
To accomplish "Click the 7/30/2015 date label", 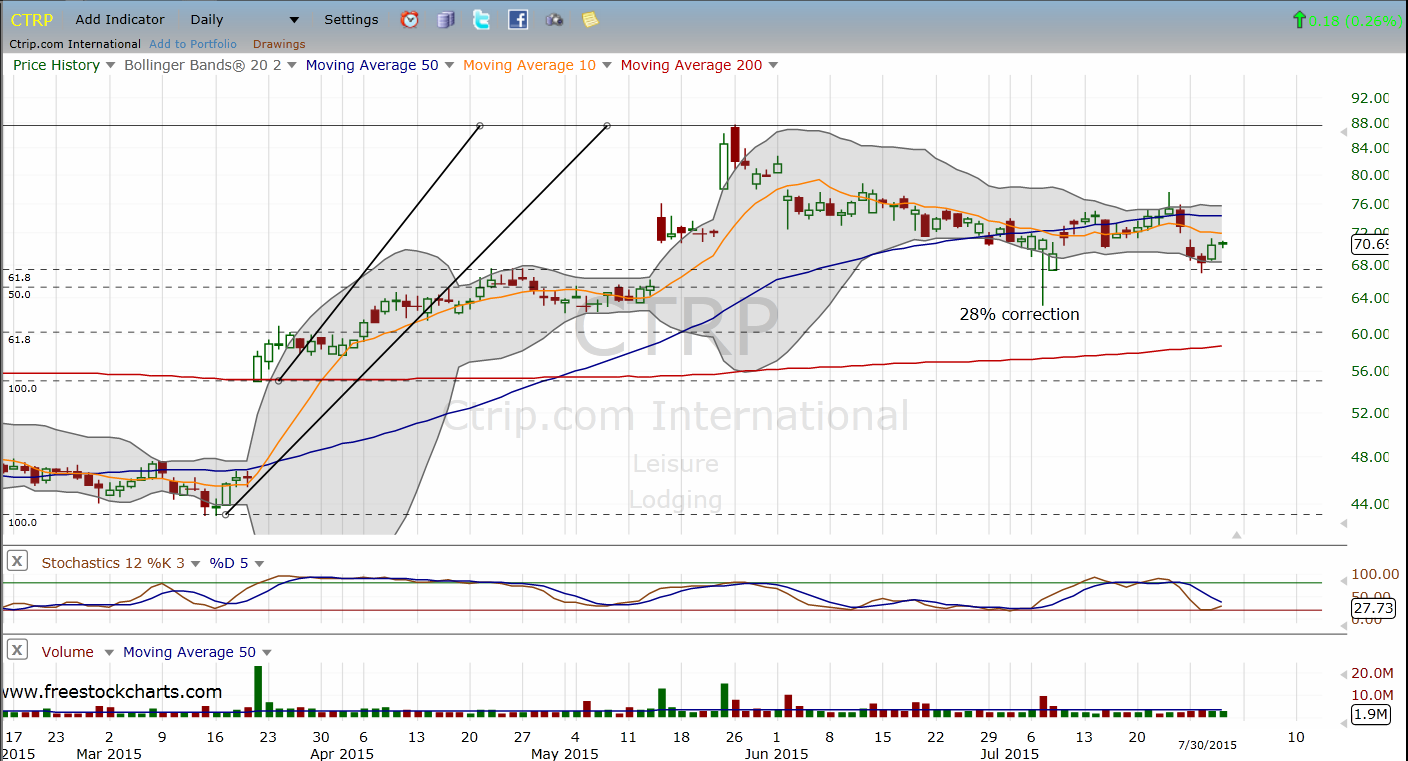I will (x=1209, y=744).
